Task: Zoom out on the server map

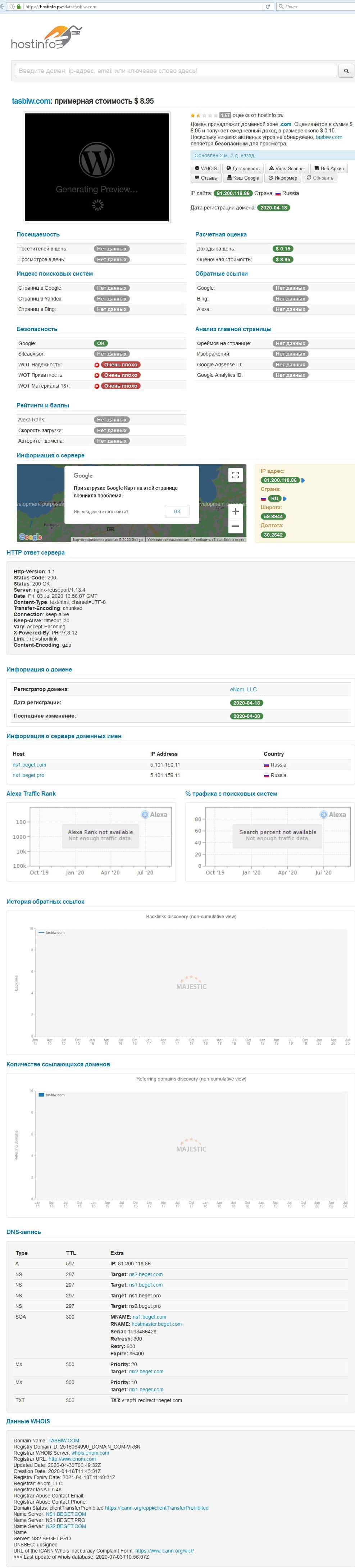Action: click(x=235, y=527)
